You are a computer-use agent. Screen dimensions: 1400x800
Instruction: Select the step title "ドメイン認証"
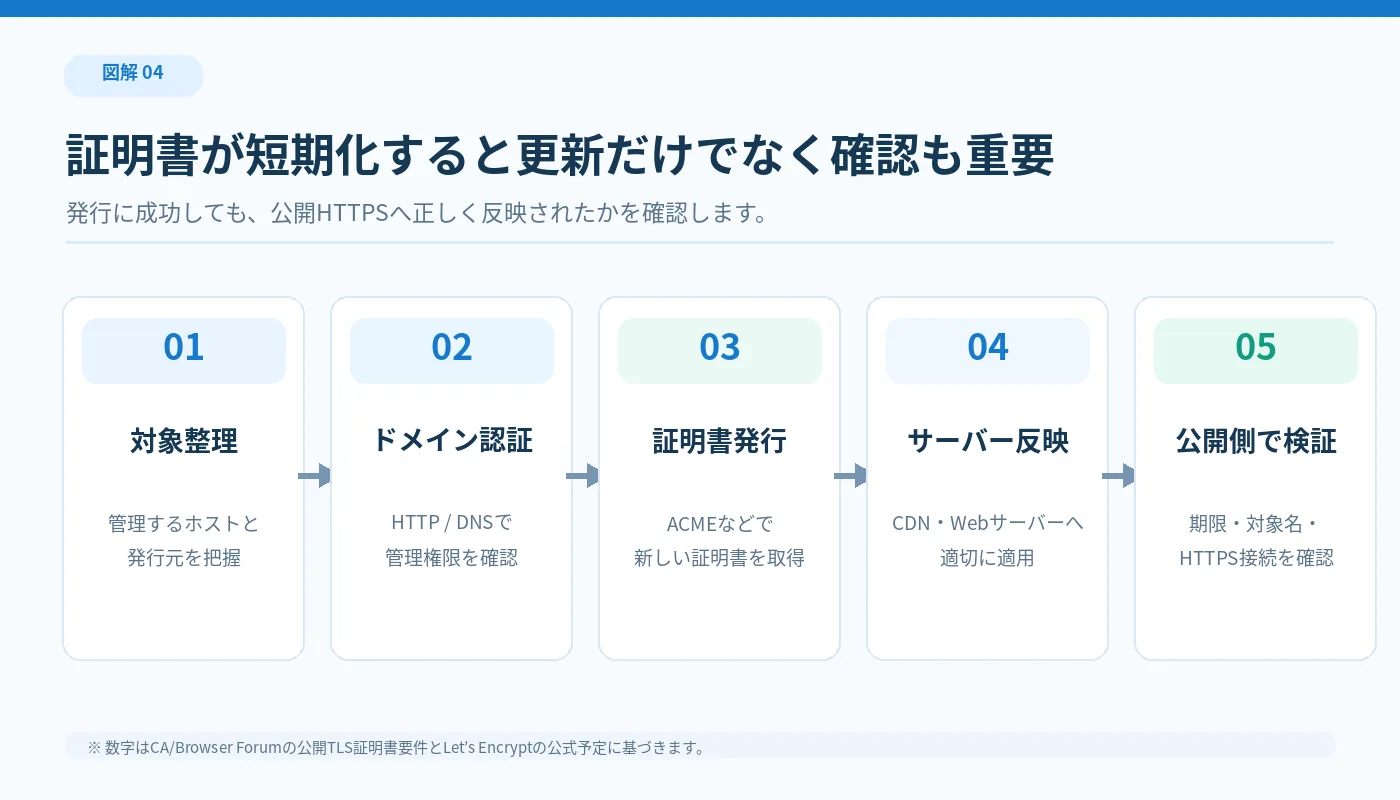tap(452, 441)
